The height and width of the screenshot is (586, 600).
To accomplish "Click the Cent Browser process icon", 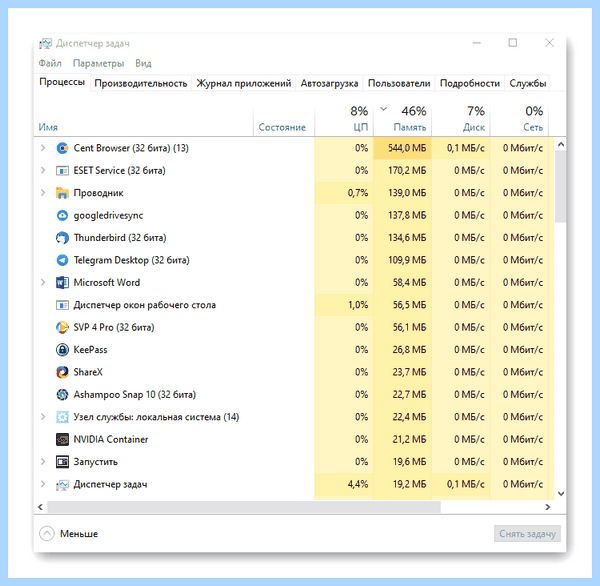I will coord(62,148).
